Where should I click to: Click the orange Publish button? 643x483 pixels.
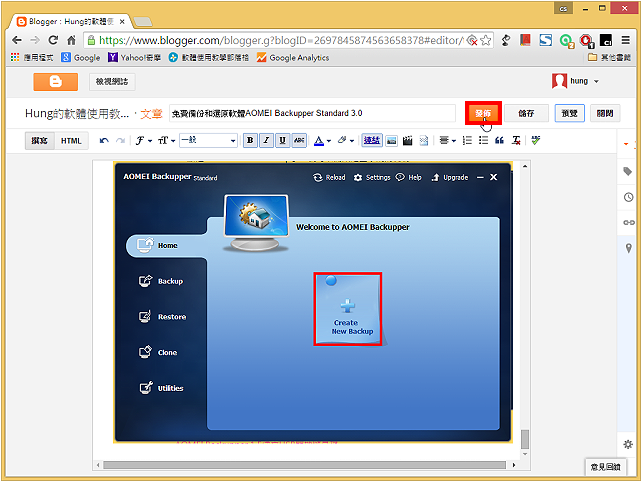[483, 113]
